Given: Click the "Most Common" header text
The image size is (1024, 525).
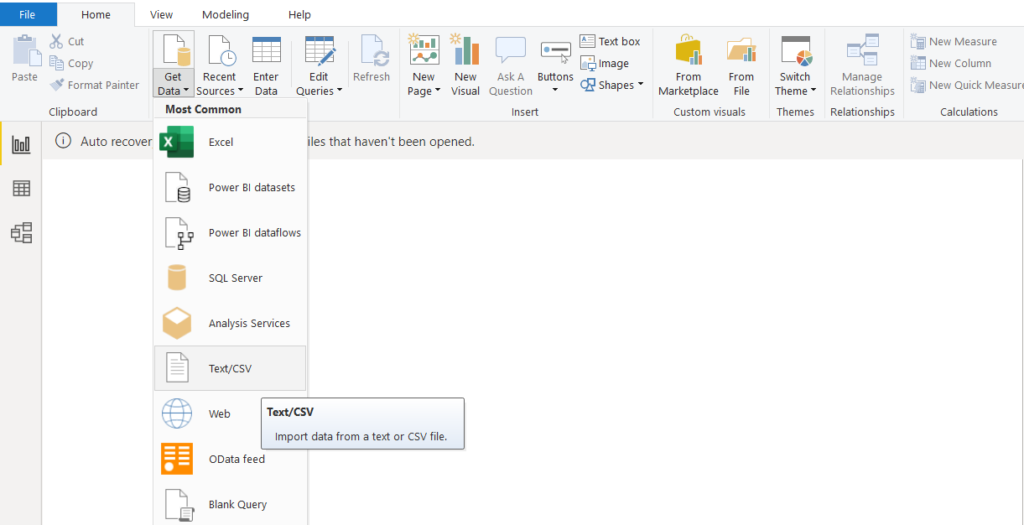Looking at the screenshot, I should 203,109.
